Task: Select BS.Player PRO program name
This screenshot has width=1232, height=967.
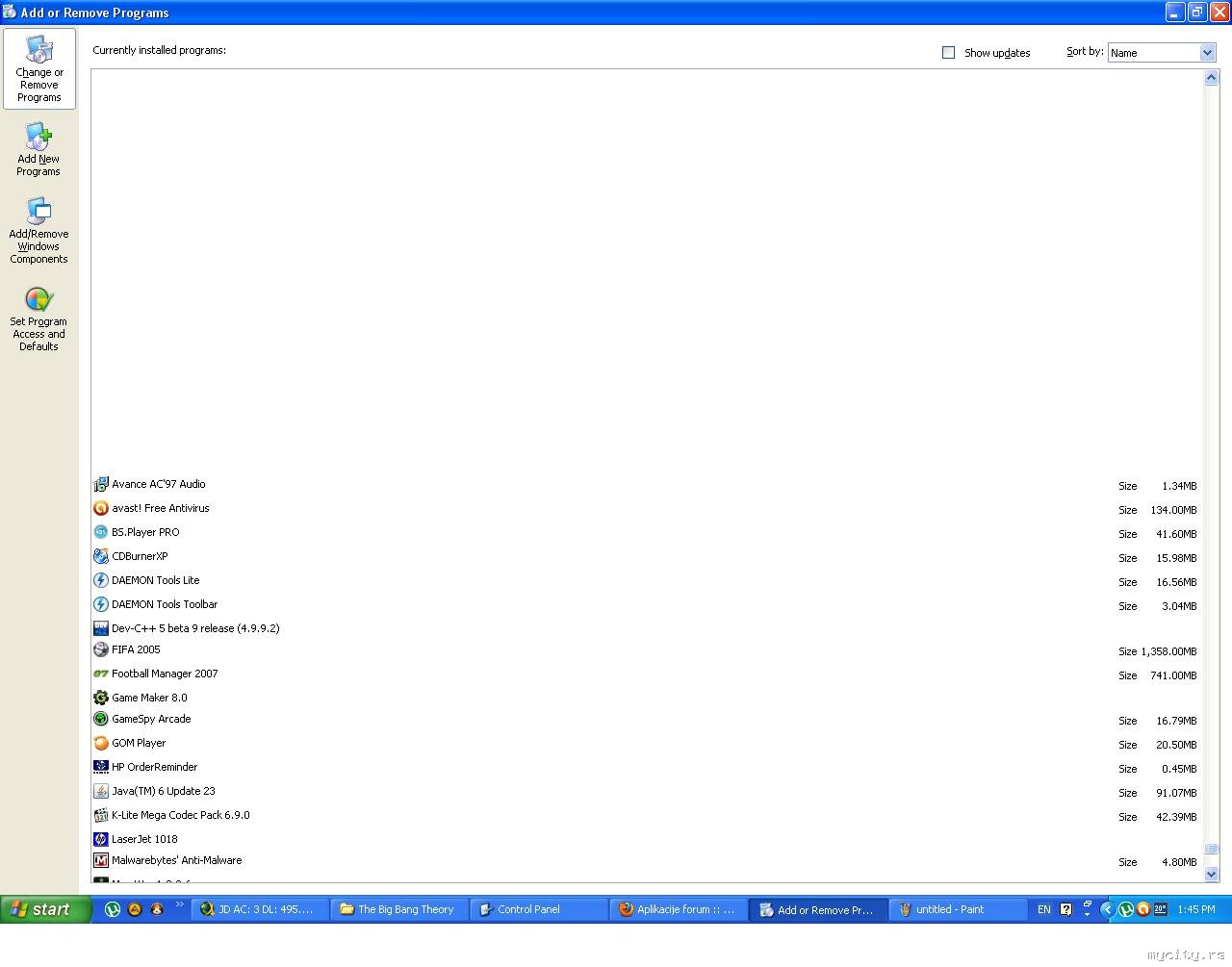Action: click(x=145, y=532)
